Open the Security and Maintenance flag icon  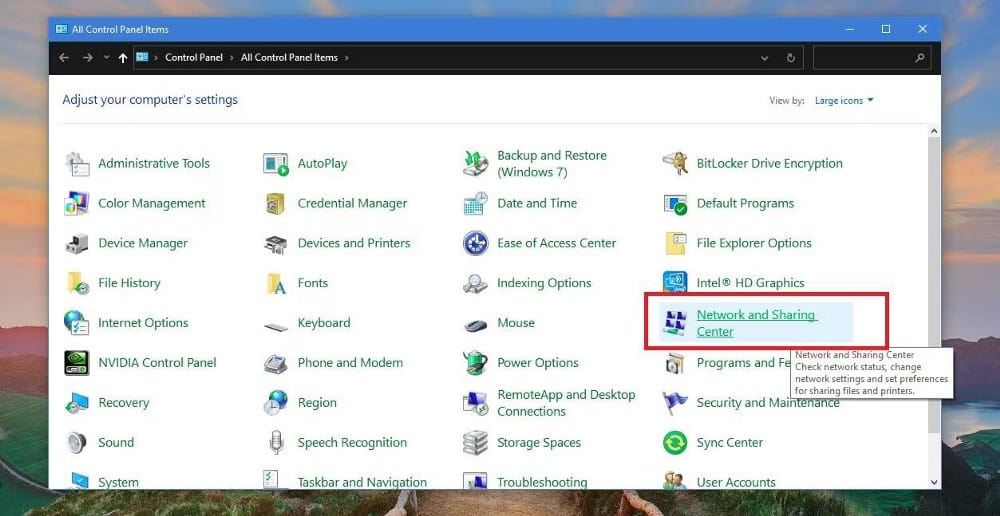tap(675, 403)
